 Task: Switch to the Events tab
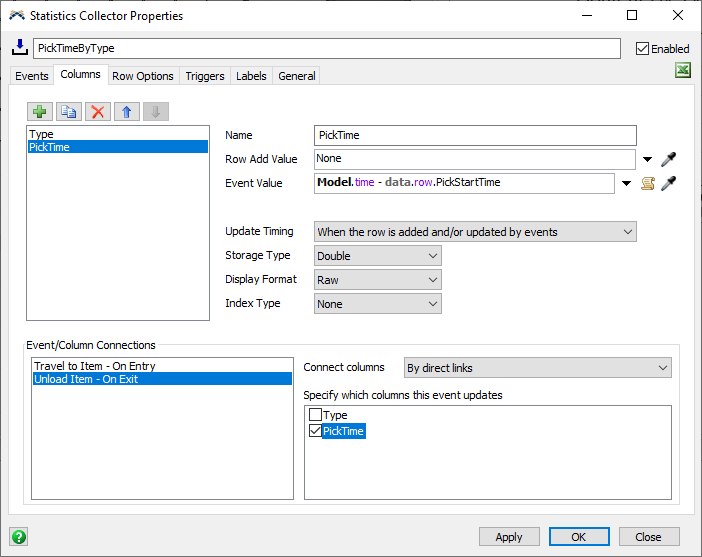31,76
